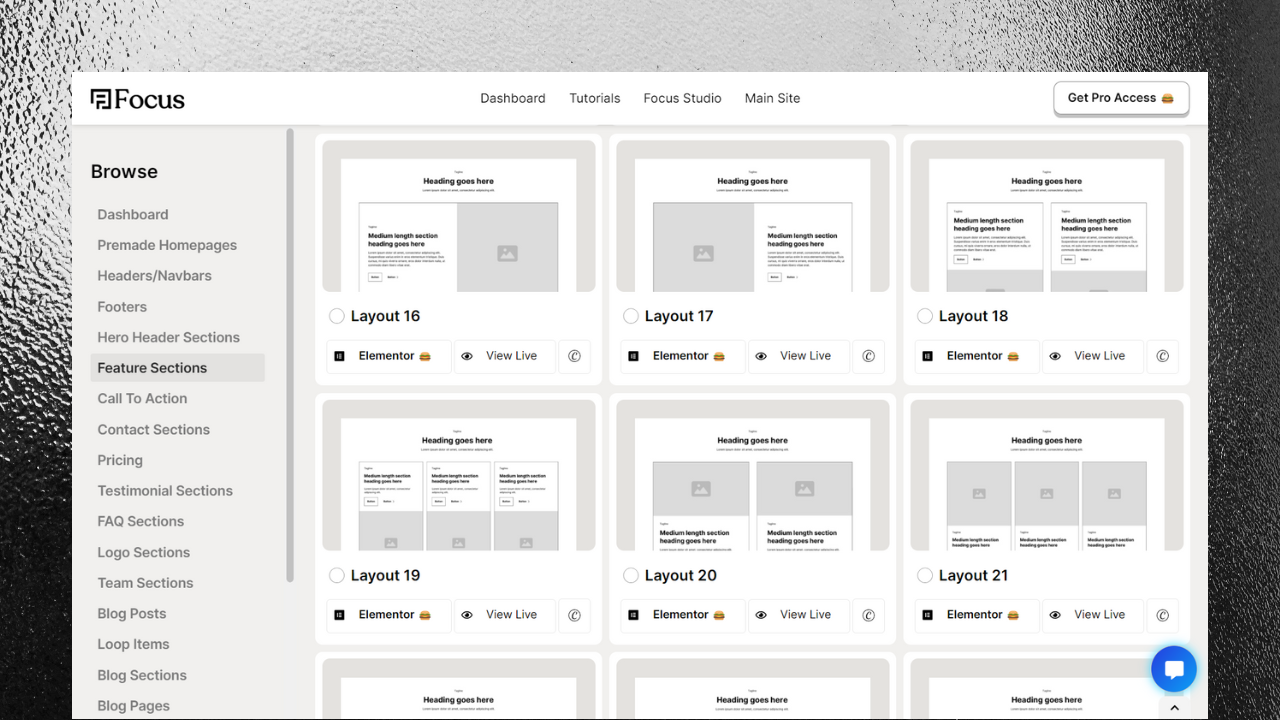Screen dimensions: 1280x720
Task: Select the Layout 19 radio button
Action: (337, 575)
